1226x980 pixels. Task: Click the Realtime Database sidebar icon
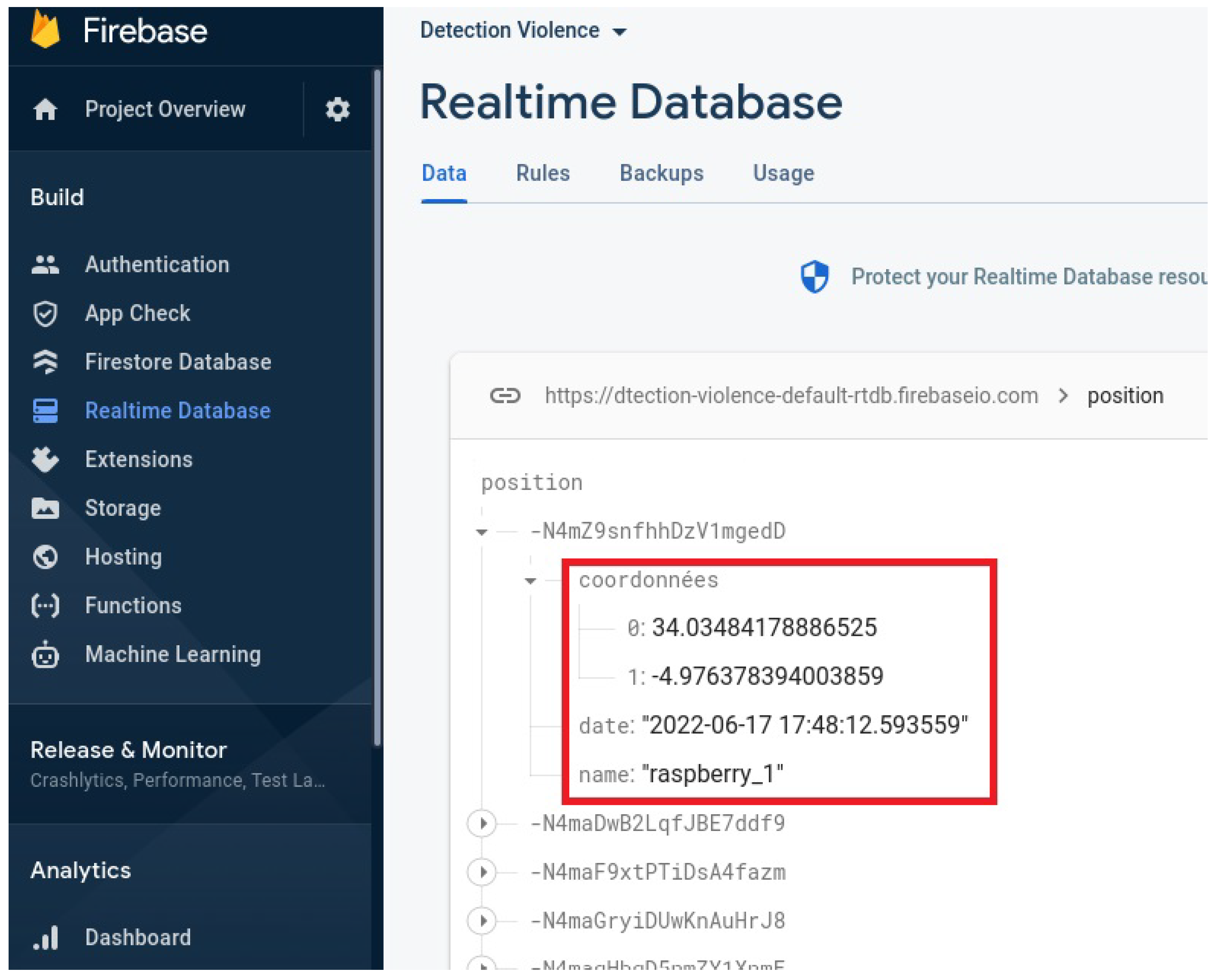45,411
